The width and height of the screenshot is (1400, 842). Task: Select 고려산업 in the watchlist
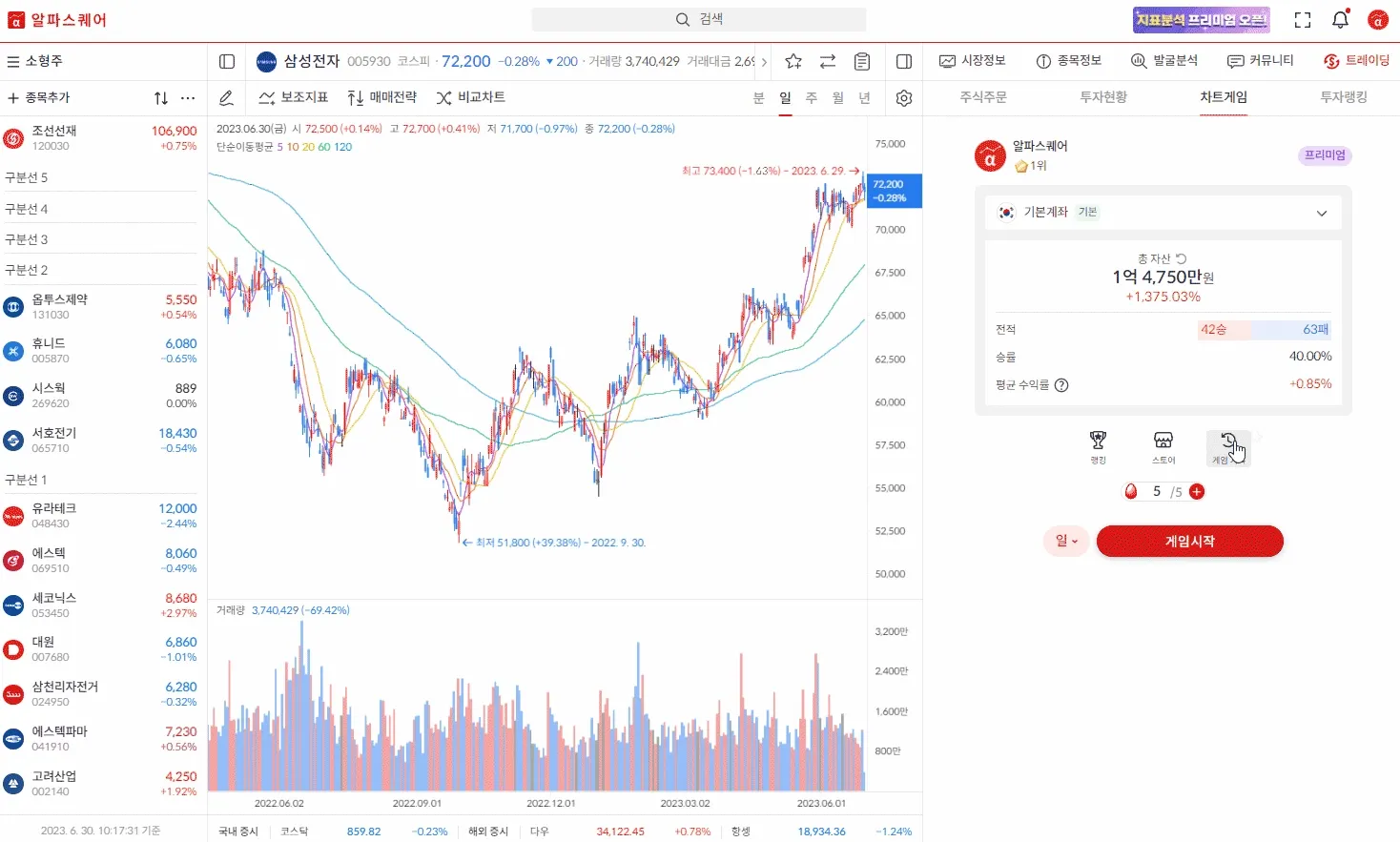pyautogui.click(x=103, y=784)
